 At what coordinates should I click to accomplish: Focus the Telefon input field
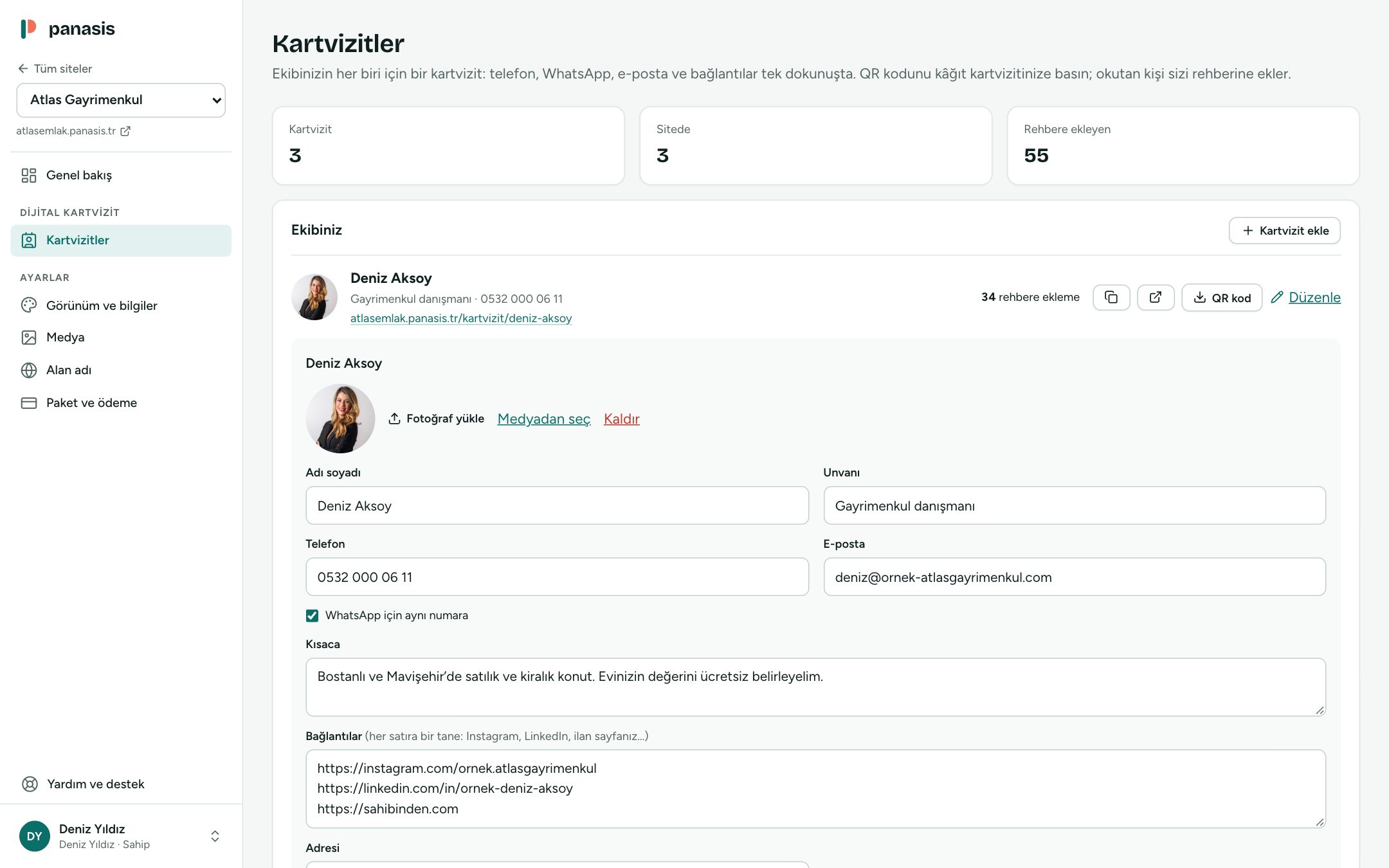point(557,577)
